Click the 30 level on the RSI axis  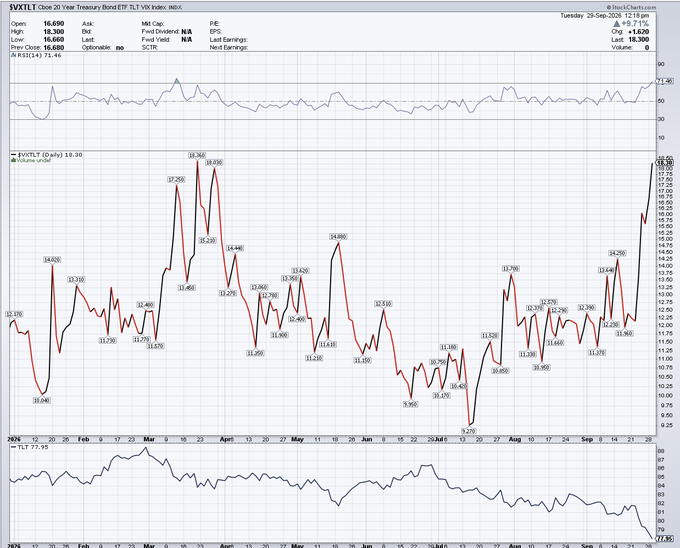661,119
